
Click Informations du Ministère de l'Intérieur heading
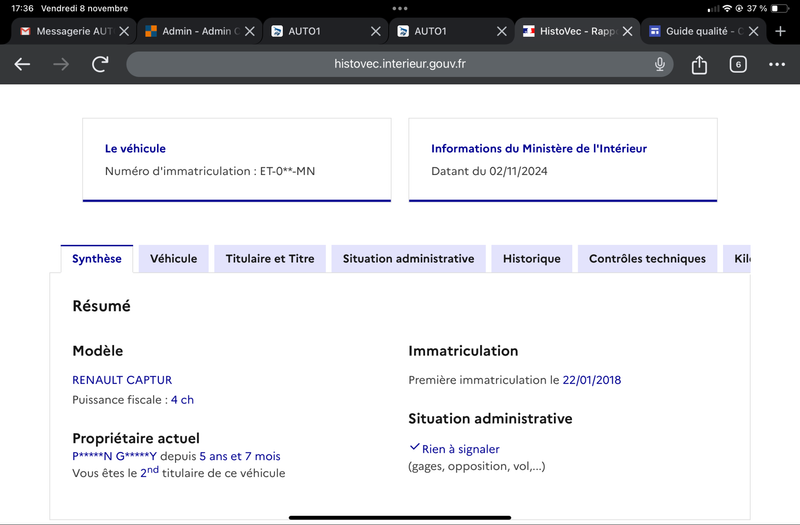pyautogui.click(x=539, y=148)
